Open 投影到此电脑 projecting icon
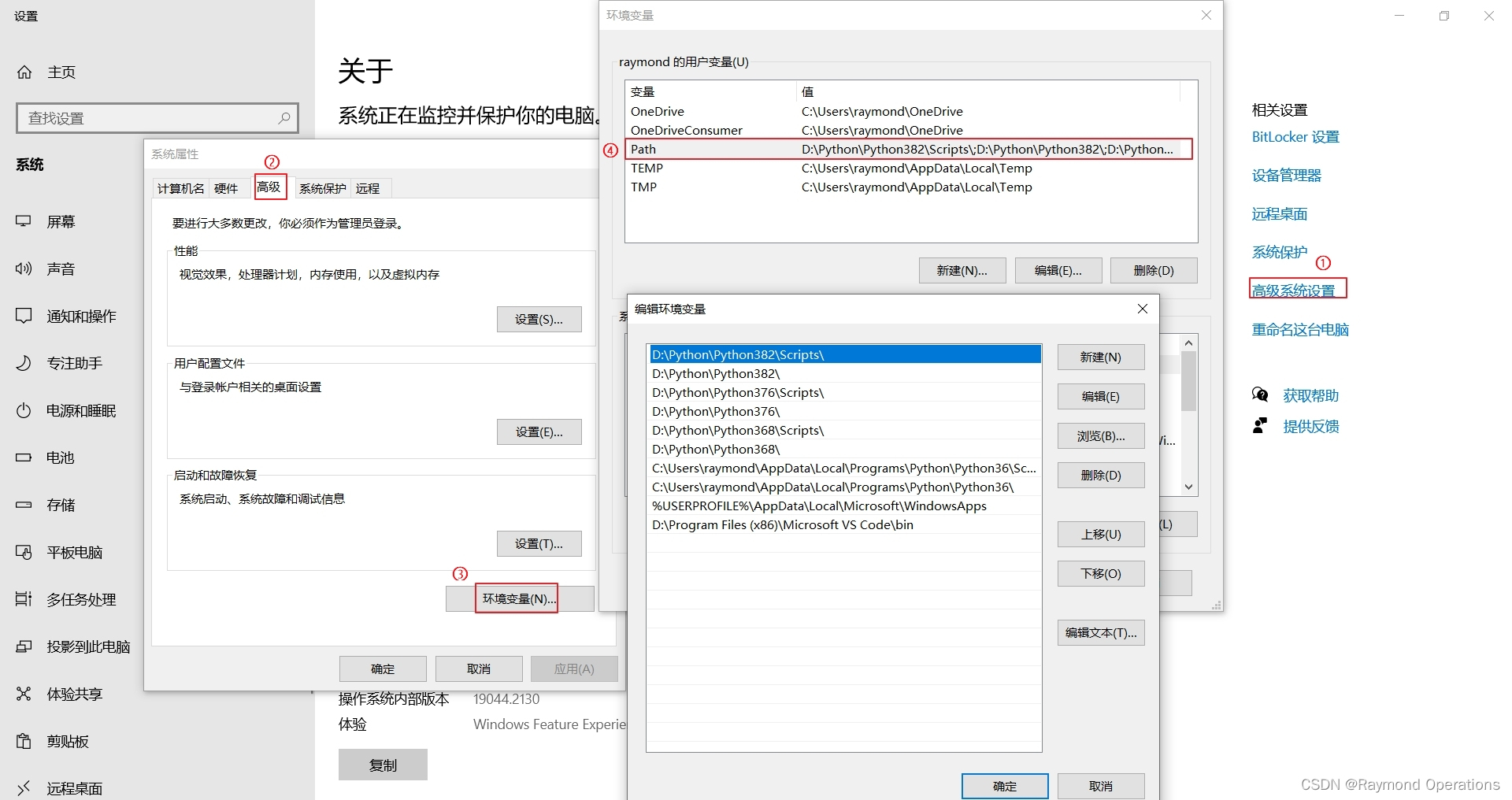This screenshot has width=1512, height=800. [24, 646]
